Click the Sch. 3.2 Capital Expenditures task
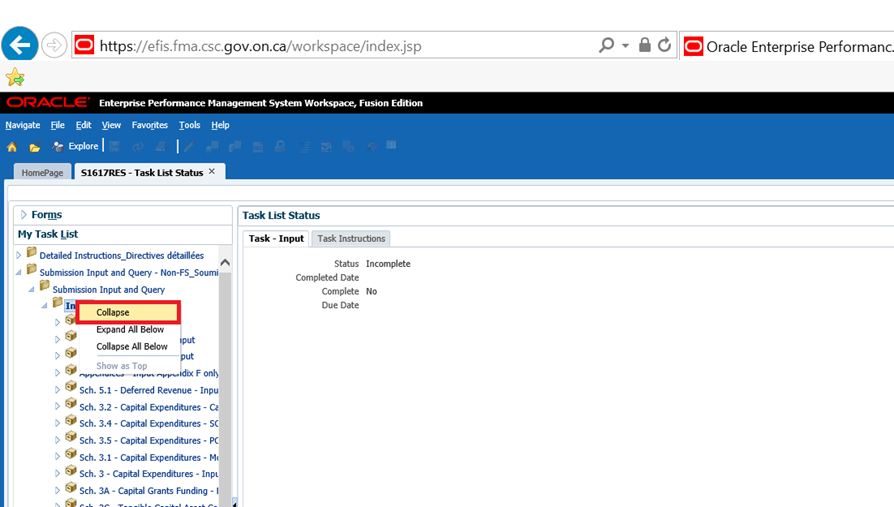Image resolution: width=894 pixels, height=507 pixels. click(x=148, y=407)
